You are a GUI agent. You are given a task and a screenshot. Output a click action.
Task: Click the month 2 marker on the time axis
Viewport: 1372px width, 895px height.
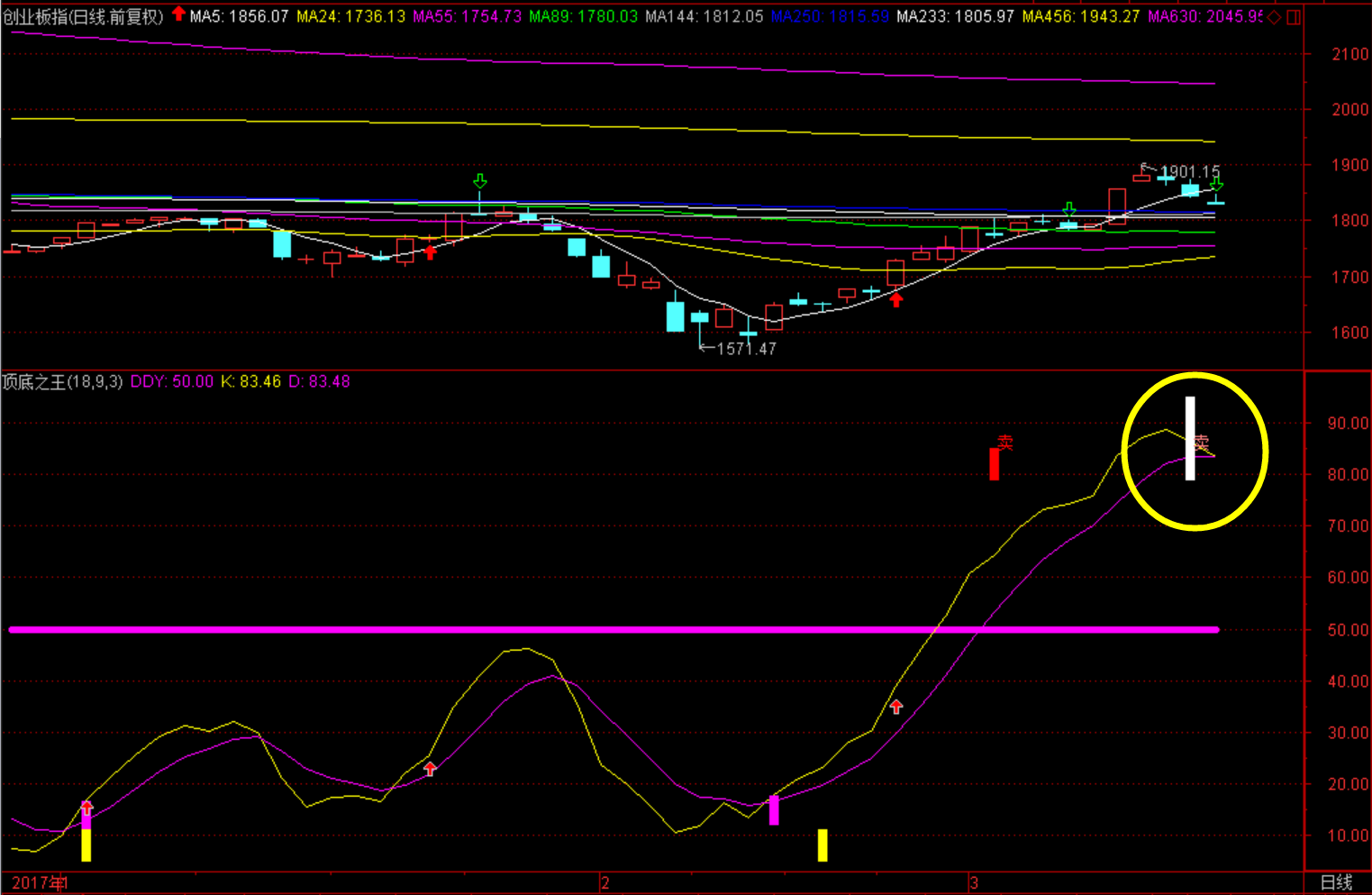pyautogui.click(x=605, y=882)
